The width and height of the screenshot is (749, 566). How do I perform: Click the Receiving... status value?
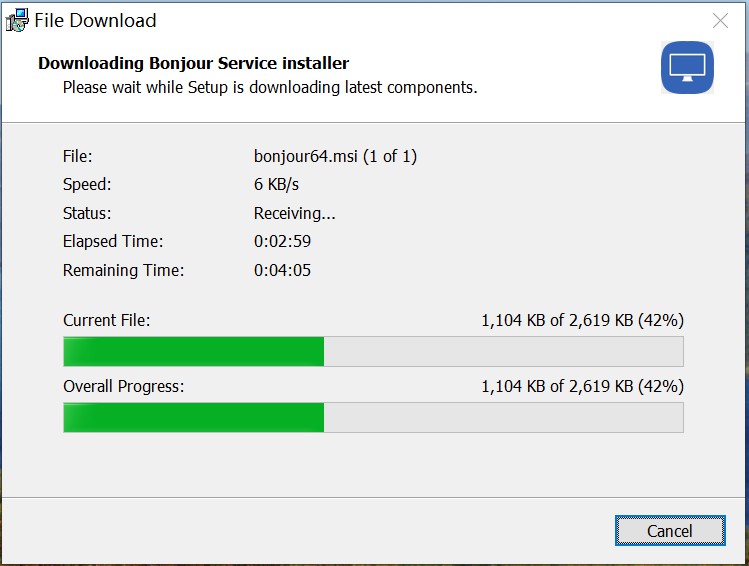pos(295,213)
